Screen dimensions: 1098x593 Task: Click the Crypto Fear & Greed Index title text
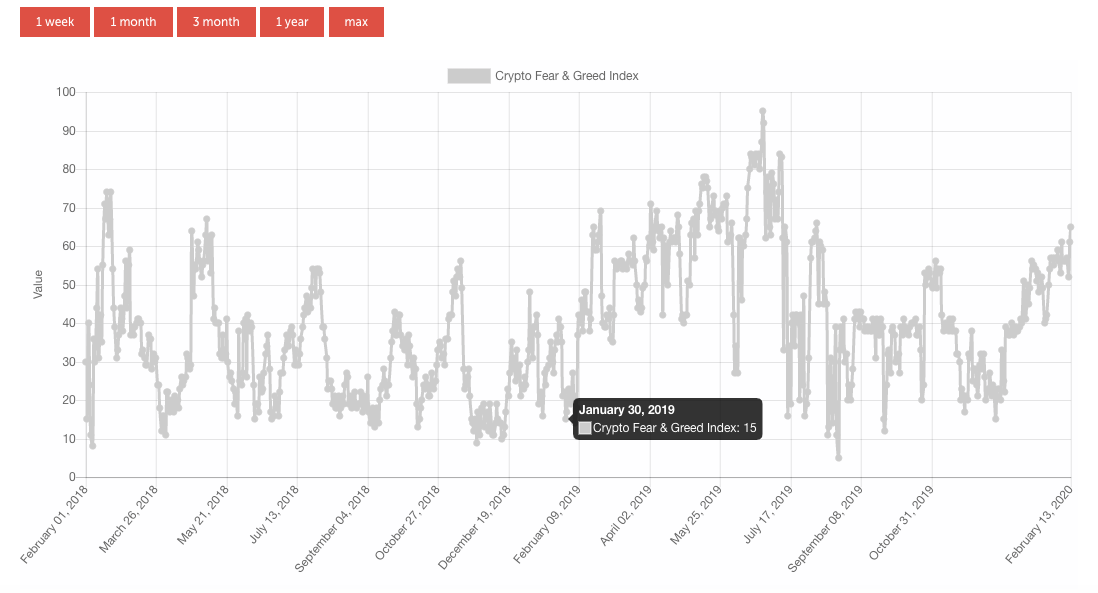coord(567,75)
